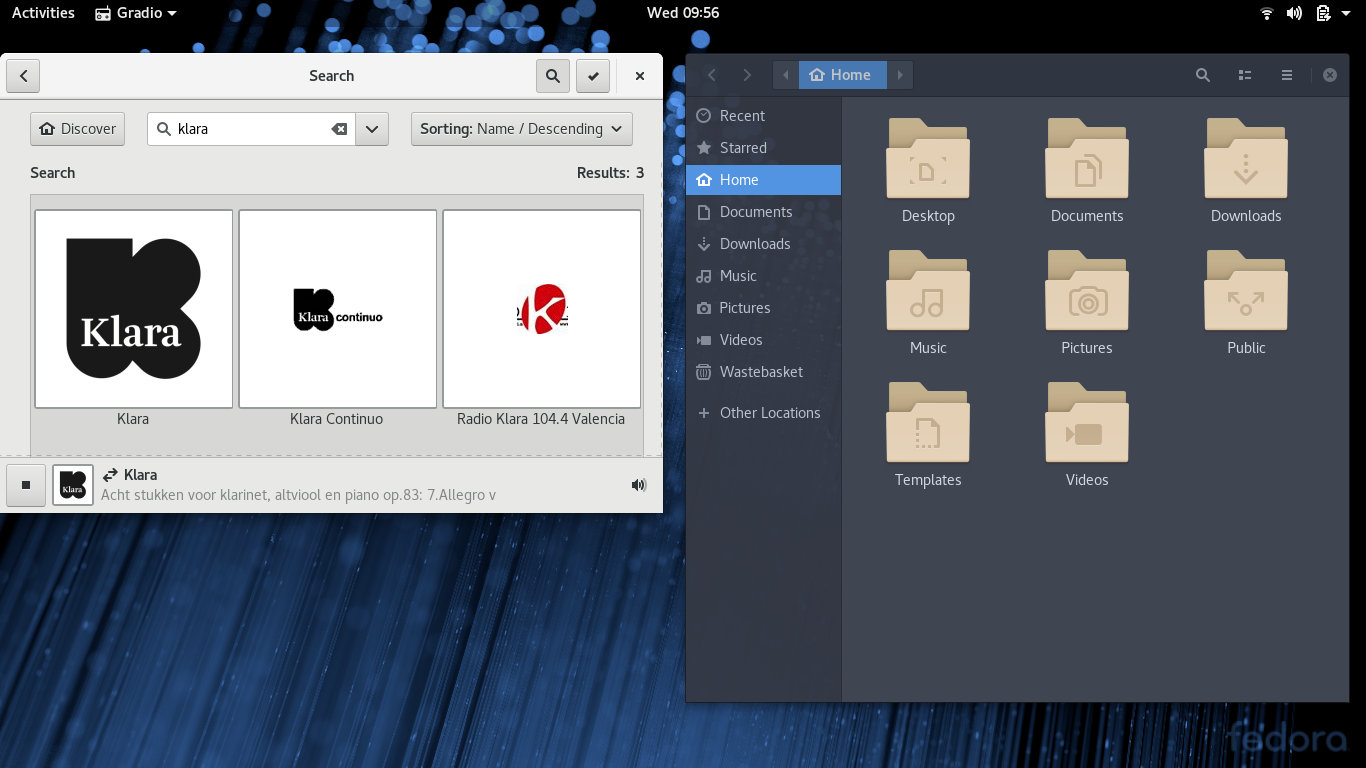The width and height of the screenshot is (1366, 768).
Task: Go forward in Files window
Action: (747, 75)
